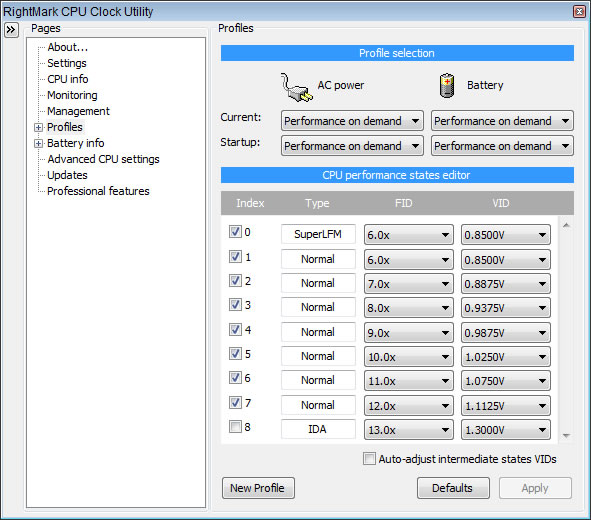Click the states list scroll down arrow
The height and width of the screenshot is (520, 591).
[x=566, y=436]
